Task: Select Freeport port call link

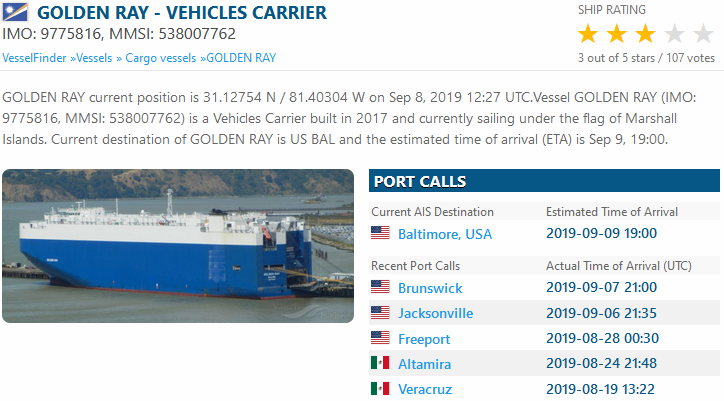Action: tap(424, 339)
